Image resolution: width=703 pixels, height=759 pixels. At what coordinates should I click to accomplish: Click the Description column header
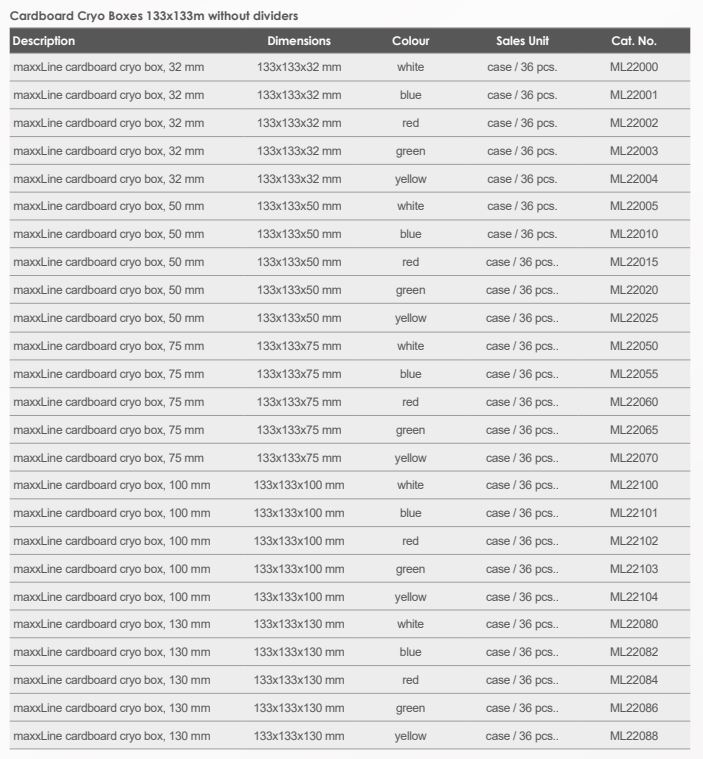pos(44,41)
